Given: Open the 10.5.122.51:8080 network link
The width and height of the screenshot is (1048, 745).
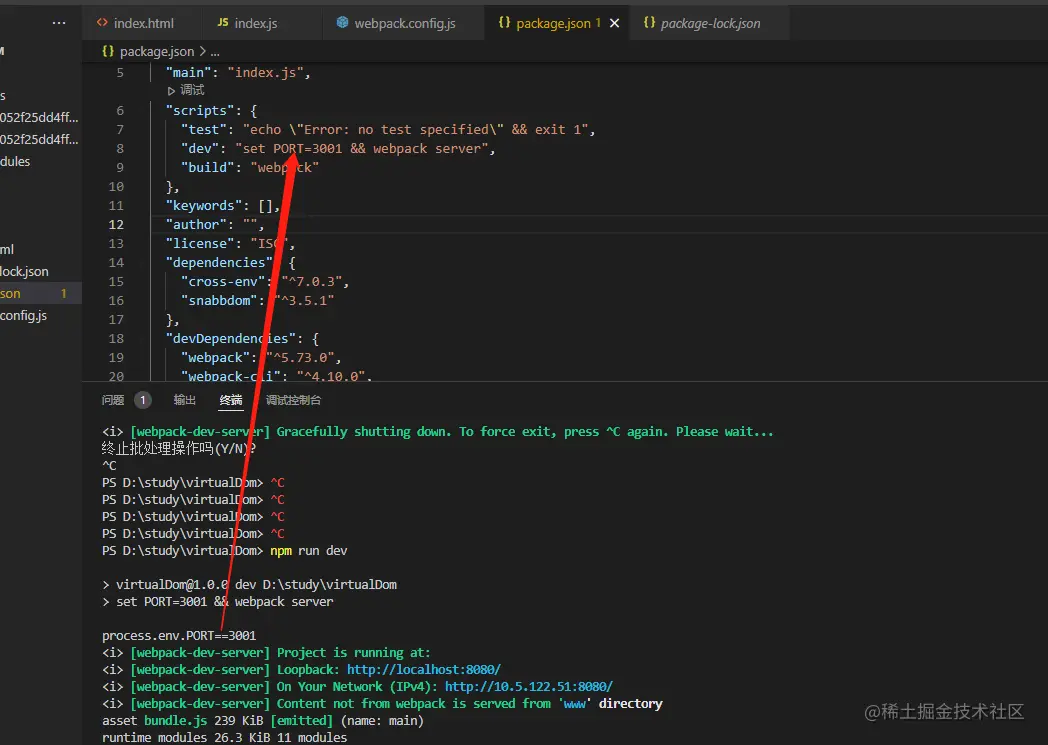Looking at the screenshot, I should tap(528, 686).
